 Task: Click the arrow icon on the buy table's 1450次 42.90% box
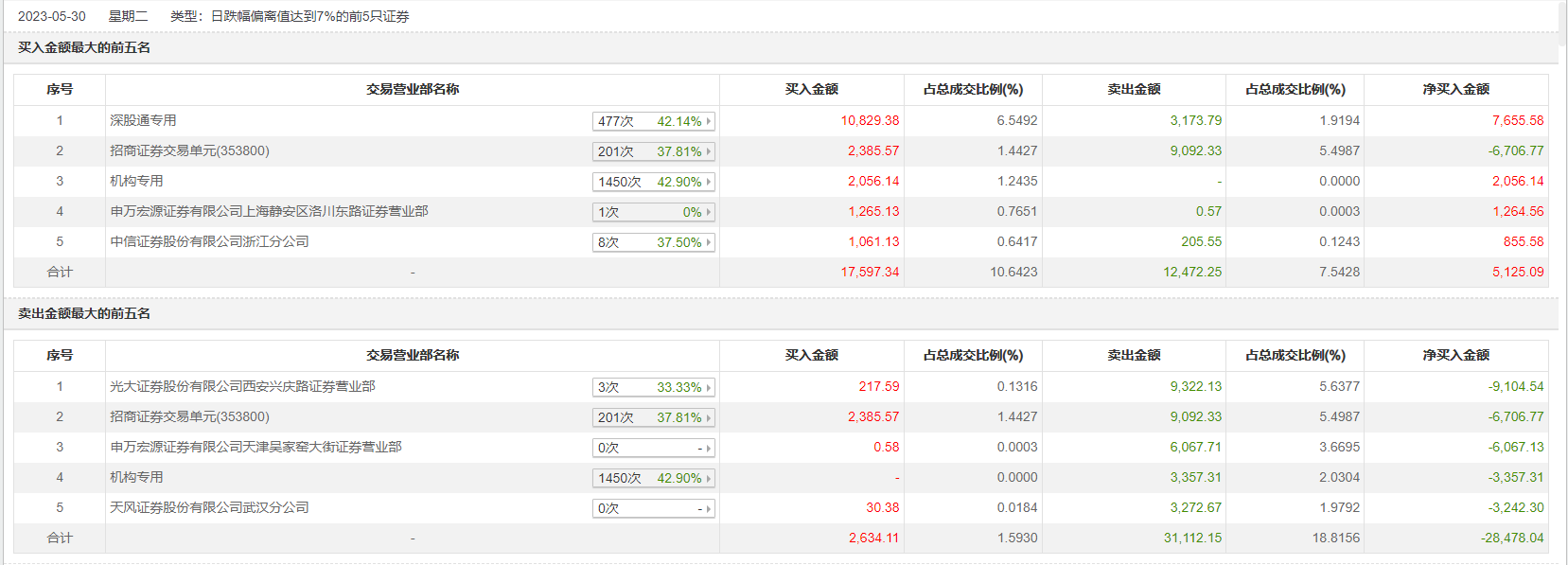pos(708,182)
